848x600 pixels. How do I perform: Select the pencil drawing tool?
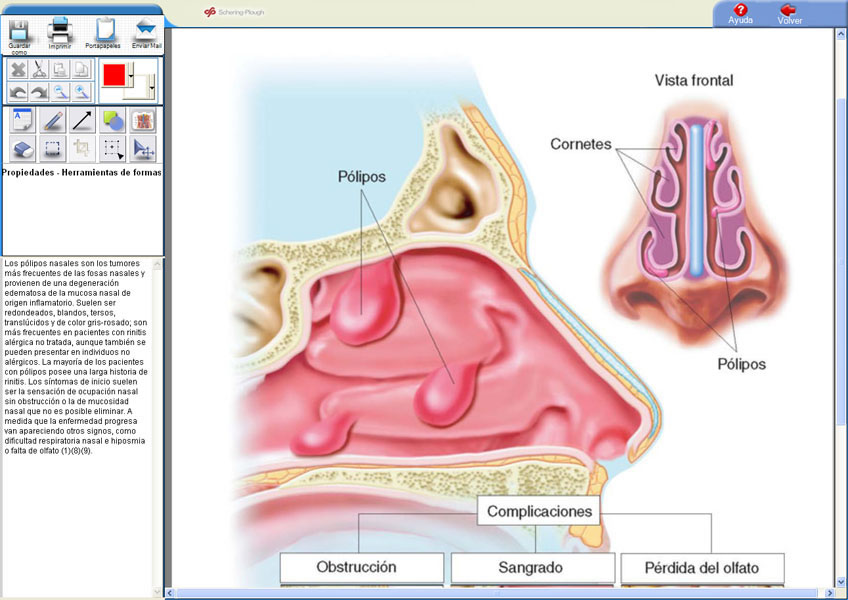(x=52, y=120)
